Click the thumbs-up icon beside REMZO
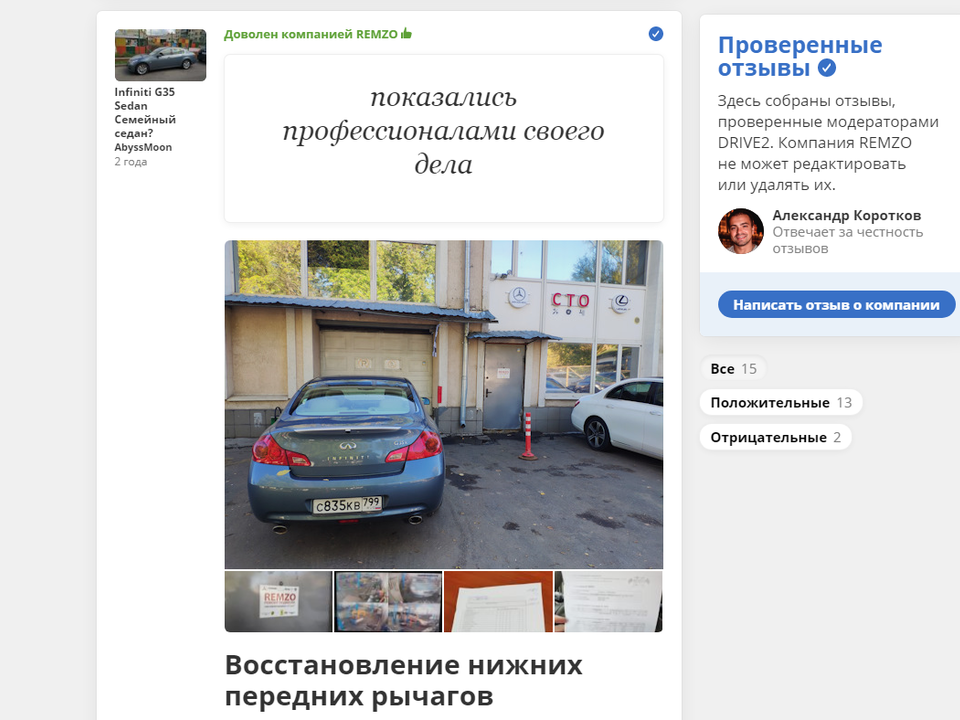This screenshot has height=720, width=960. click(407, 34)
